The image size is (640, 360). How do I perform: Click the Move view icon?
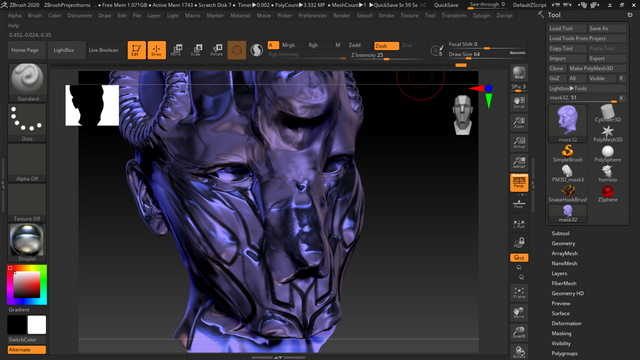[x=519, y=312]
